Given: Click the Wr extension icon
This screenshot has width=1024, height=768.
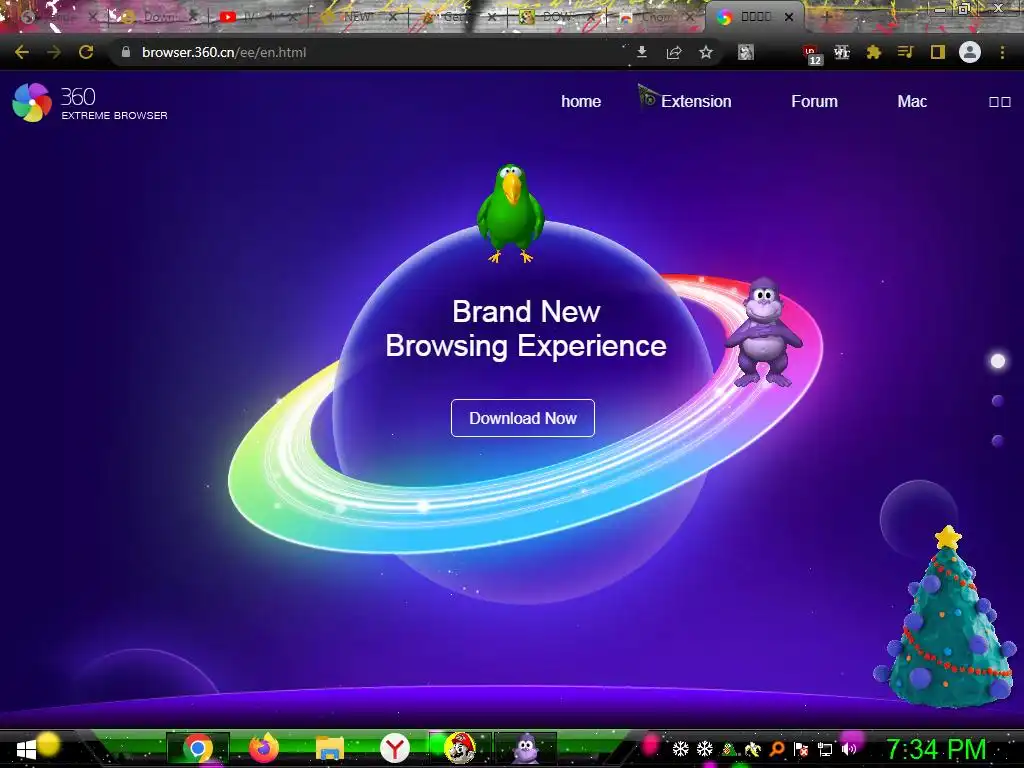Looking at the screenshot, I should (842, 52).
